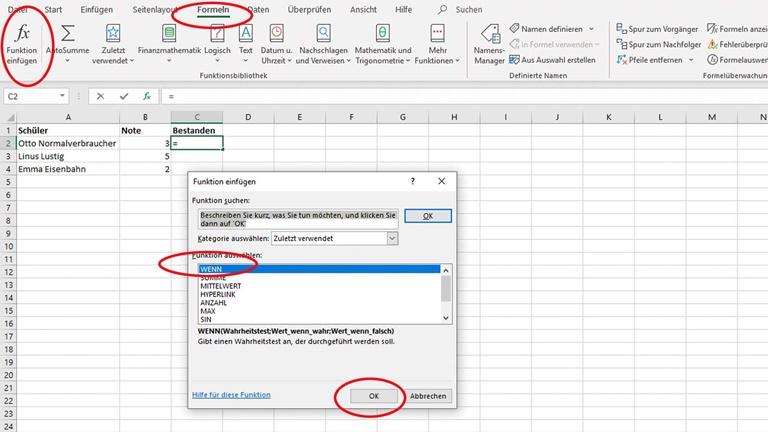This screenshot has width=768, height=432.
Task: Open the Namens-Manager
Action: click(x=489, y=44)
